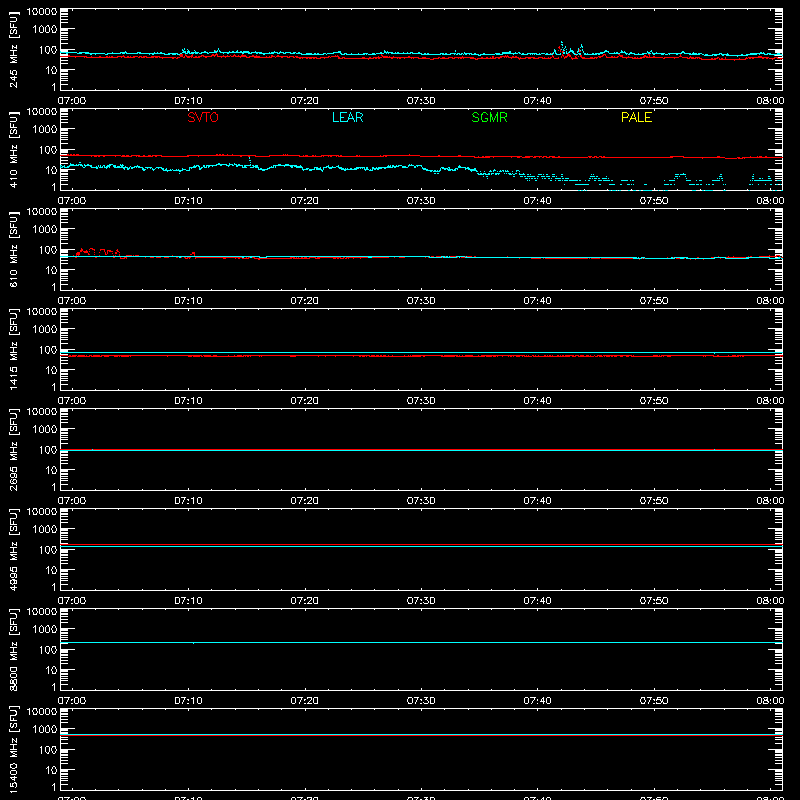800x800 pixels.
Task: Click the PALE station legend label
Action: click(x=636, y=117)
